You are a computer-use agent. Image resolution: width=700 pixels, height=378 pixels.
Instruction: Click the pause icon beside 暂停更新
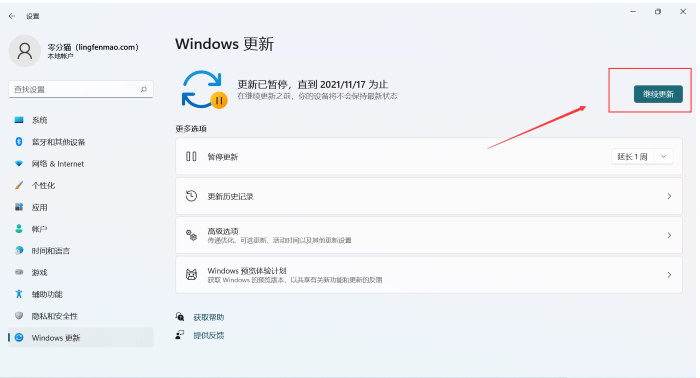(191, 156)
